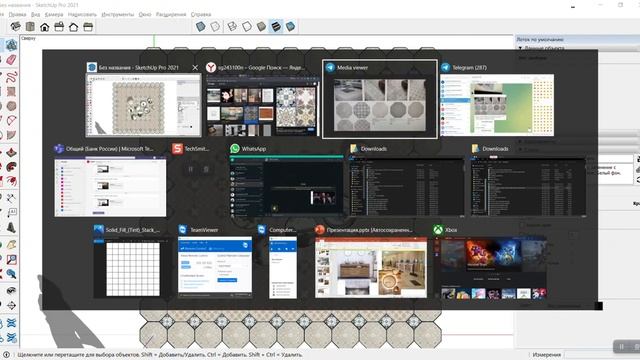Switch to Right view icon
Image resolution: width=640 pixels, height=360 pixels.
coord(59,27)
